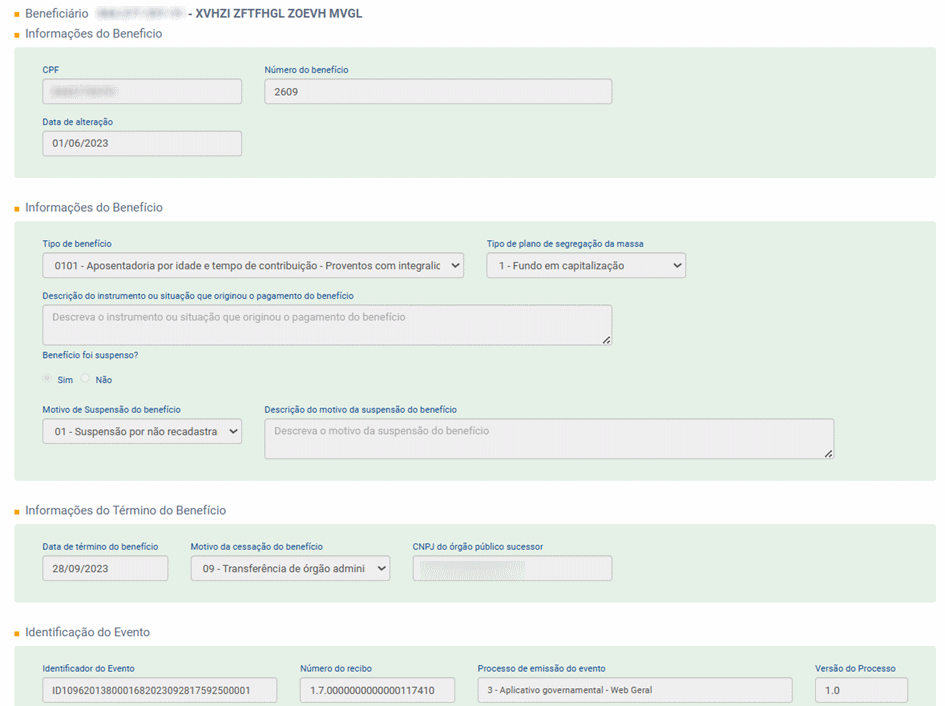This screenshot has height=706, width=945.
Task: Expand Tipo de plano de segregação dropdown
Action: pos(586,265)
